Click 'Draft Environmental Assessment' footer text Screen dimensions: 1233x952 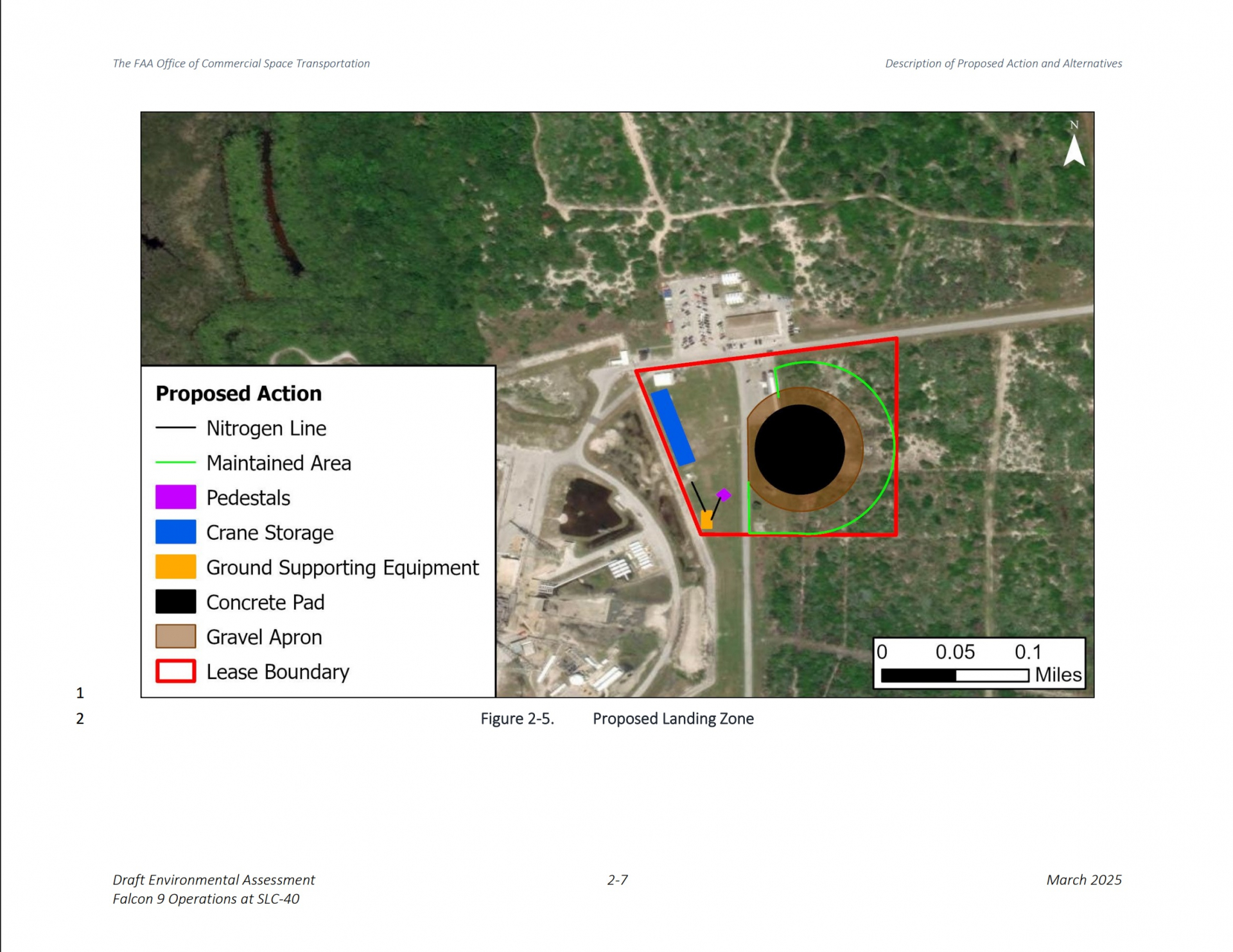(x=214, y=879)
